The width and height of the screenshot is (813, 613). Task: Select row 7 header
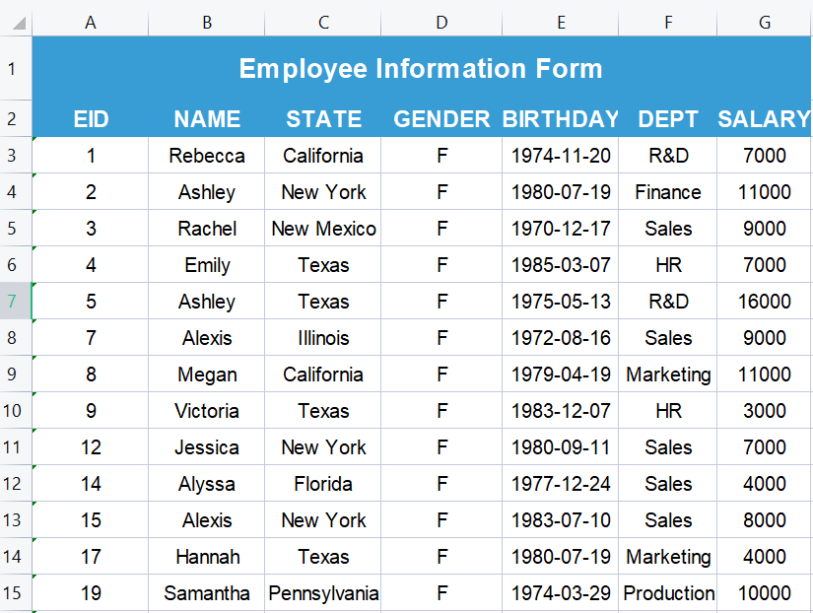pyautogui.click(x=12, y=301)
